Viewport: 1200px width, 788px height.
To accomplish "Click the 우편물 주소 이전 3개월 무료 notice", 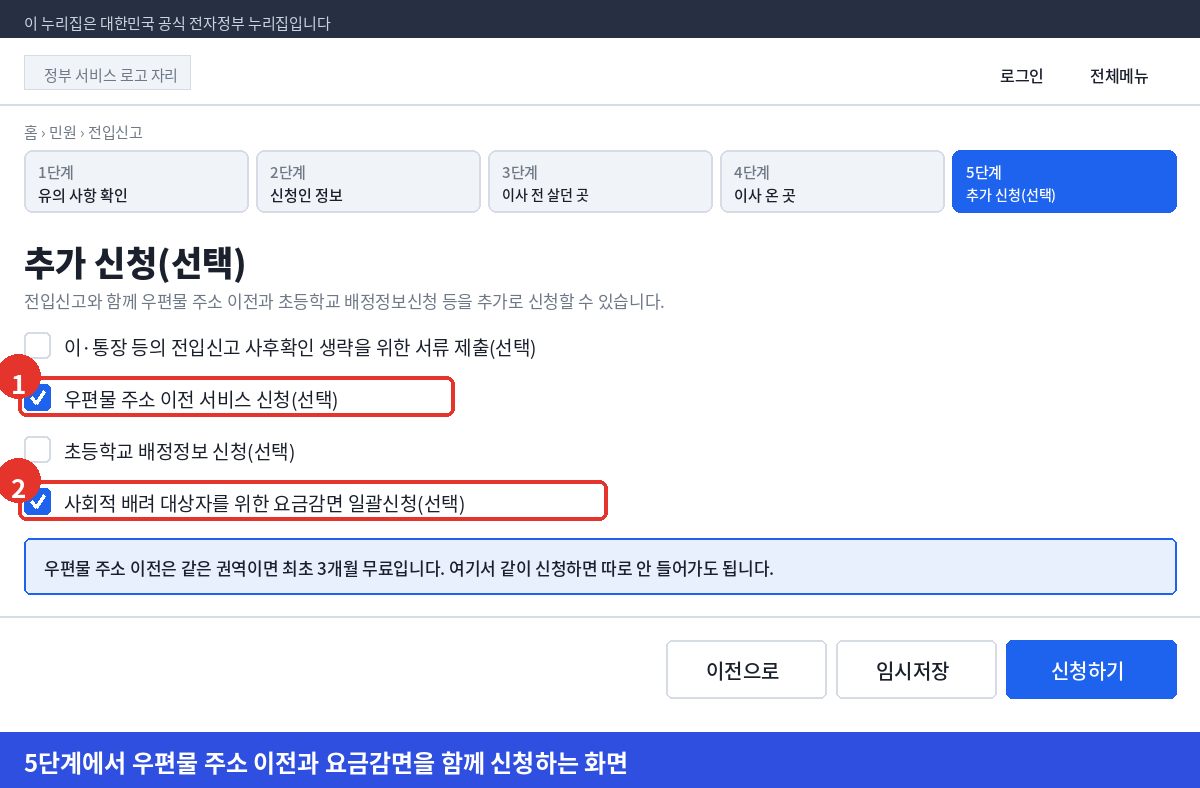I will tap(600, 568).
